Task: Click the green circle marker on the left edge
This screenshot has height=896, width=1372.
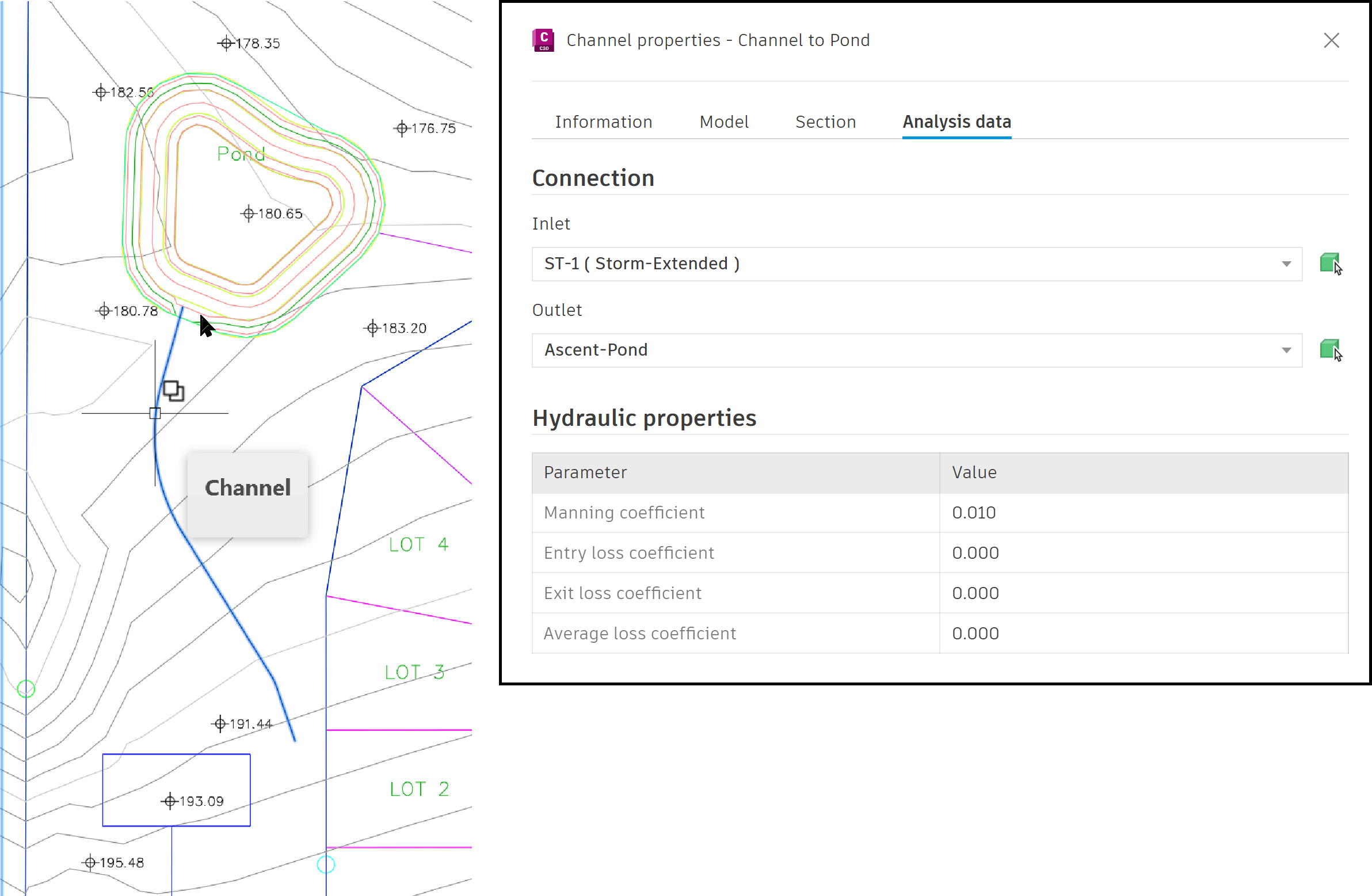Action: 26,688
